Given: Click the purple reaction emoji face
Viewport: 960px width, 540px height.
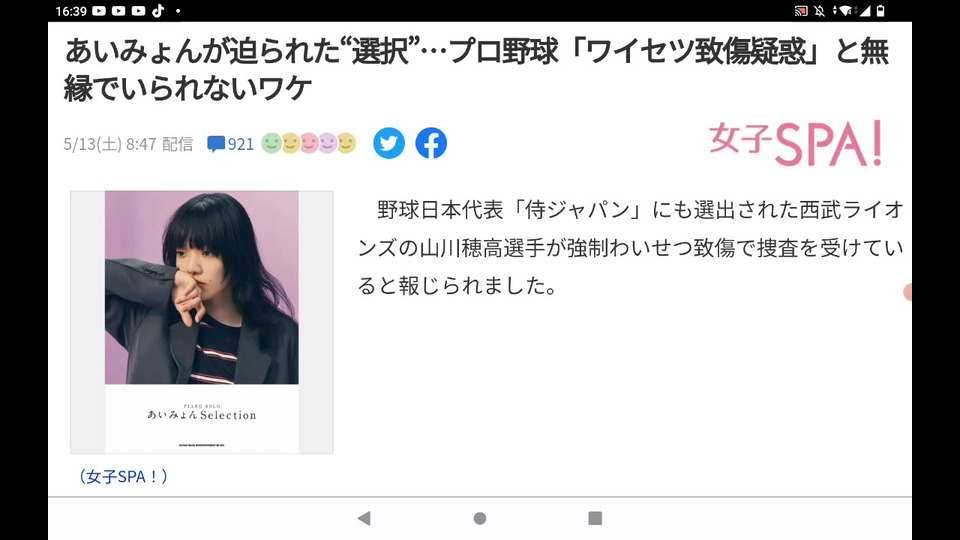Looking at the screenshot, I should click(328, 143).
